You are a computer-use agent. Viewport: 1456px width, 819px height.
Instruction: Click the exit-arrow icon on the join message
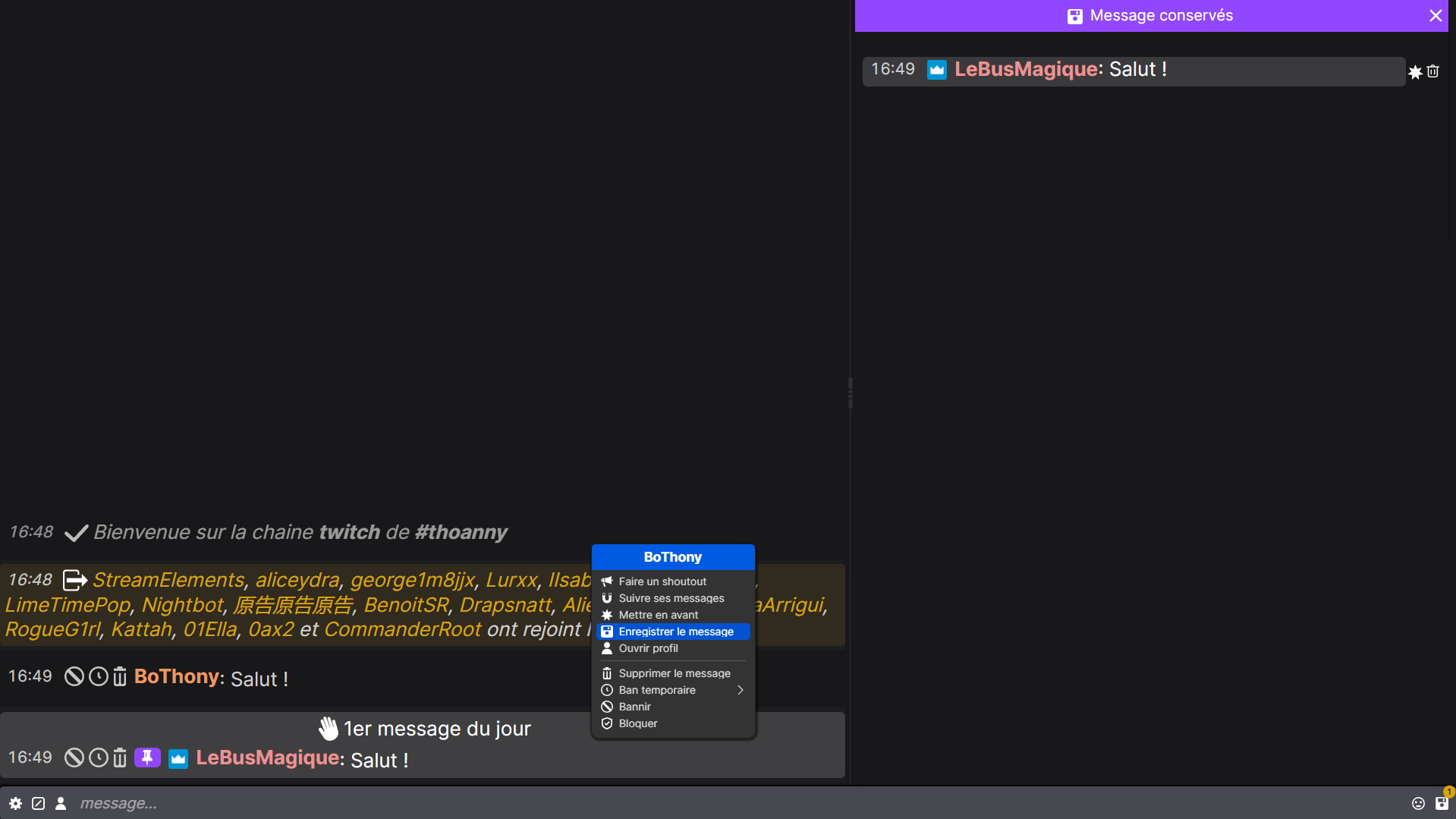coord(74,580)
